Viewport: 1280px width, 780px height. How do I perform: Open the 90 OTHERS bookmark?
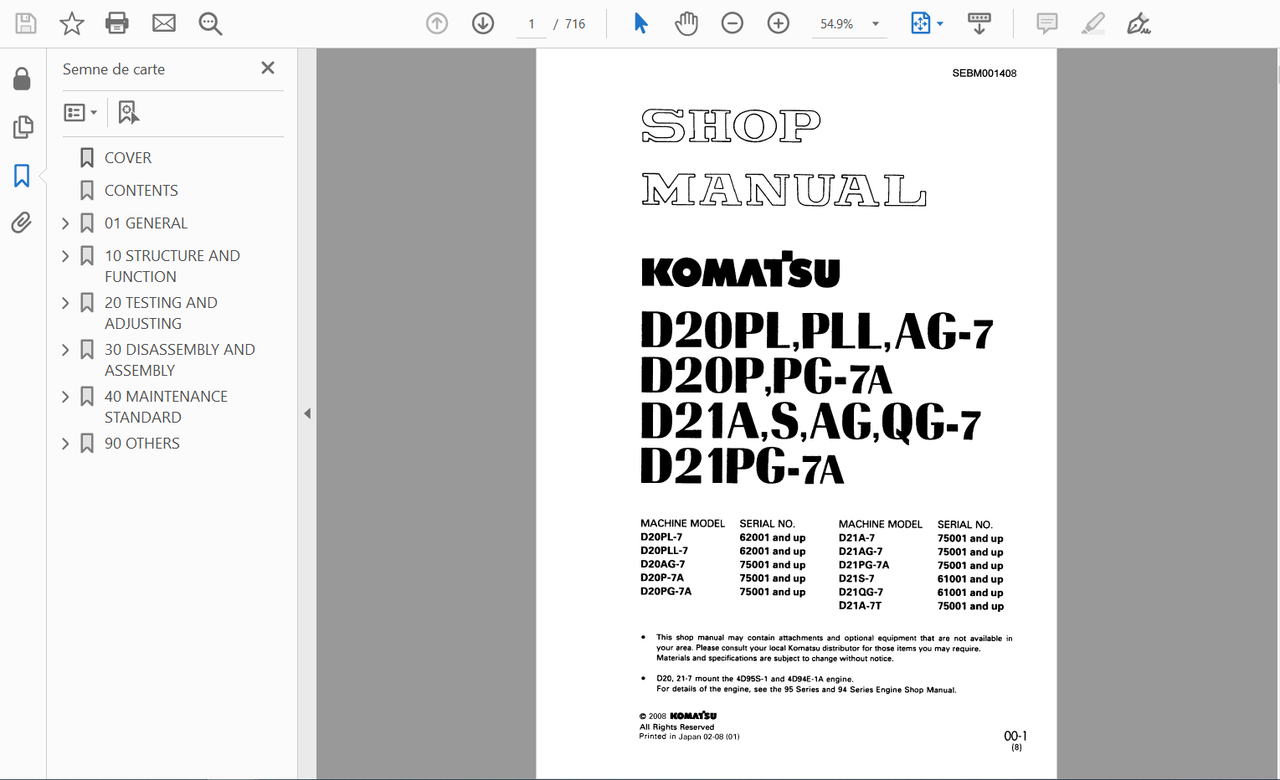[x=142, y=443]
